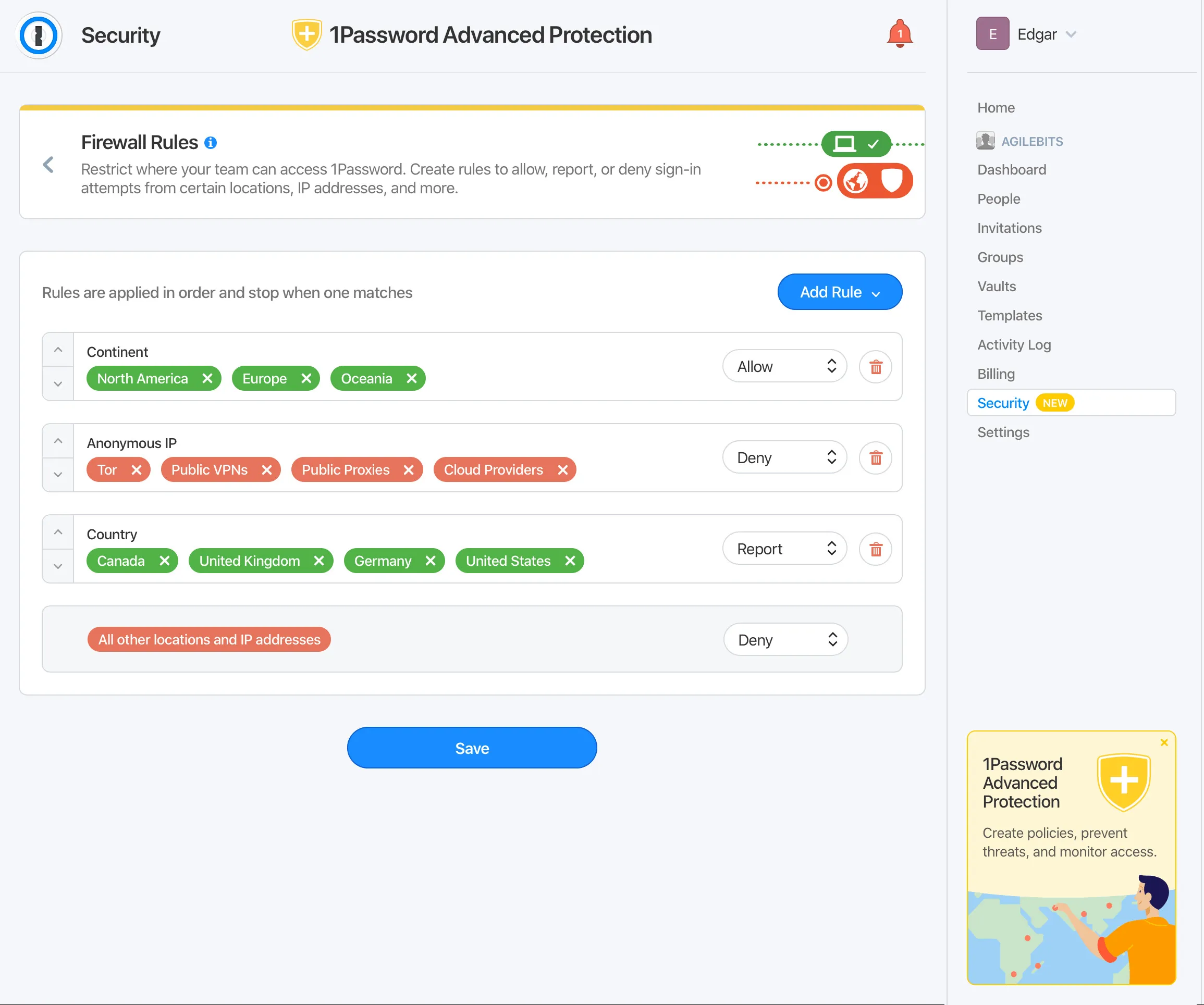This screenshot has width=1204, height=1005.
Task: Remove the Tor tag
Action: [x=137, y=470]
